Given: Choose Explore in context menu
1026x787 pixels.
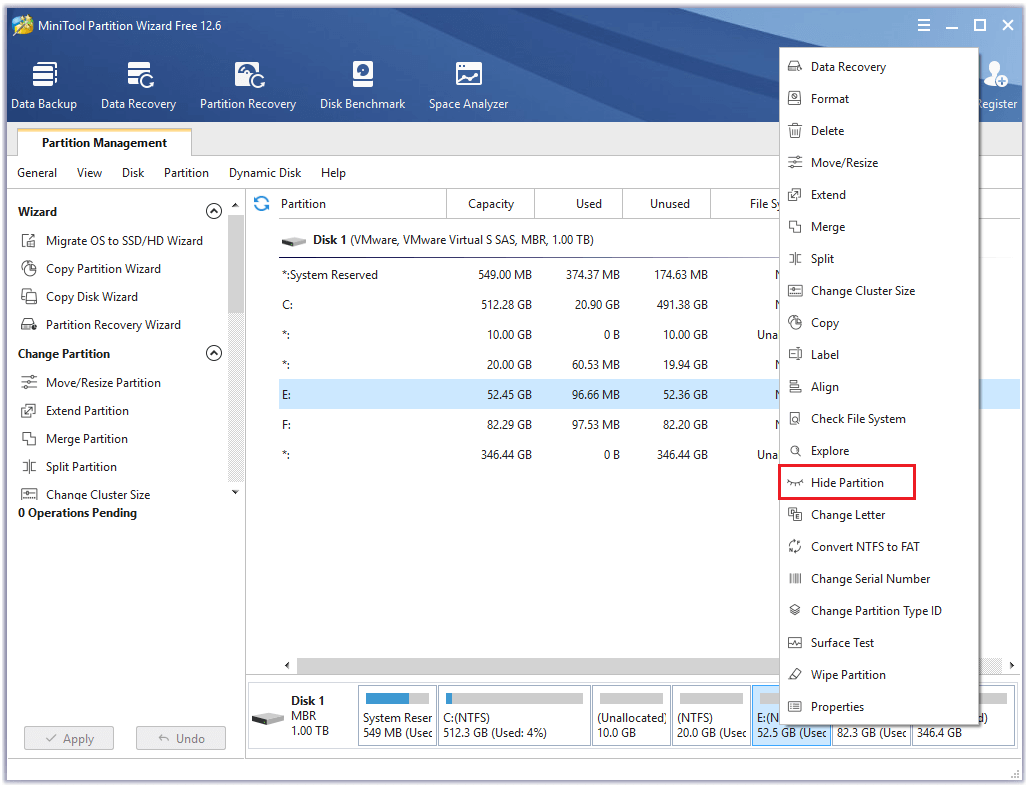Looking at the screenshot, I should [x=878, y=451].
